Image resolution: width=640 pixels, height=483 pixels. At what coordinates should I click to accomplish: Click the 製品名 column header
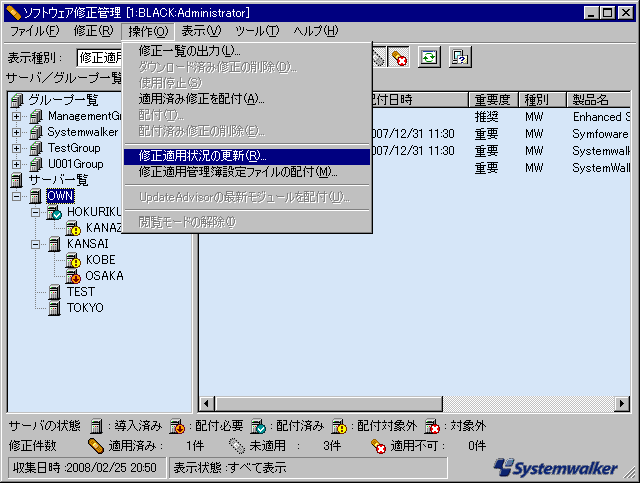(598, 100)
